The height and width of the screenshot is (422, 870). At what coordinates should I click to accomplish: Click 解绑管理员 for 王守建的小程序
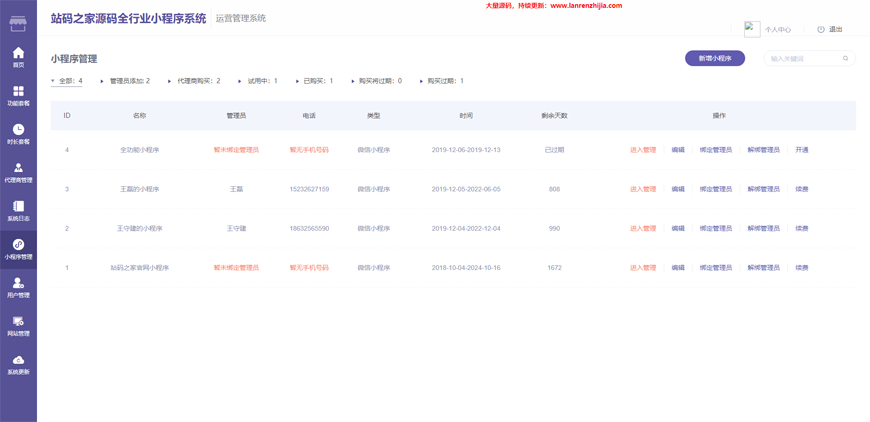point(763,228)
